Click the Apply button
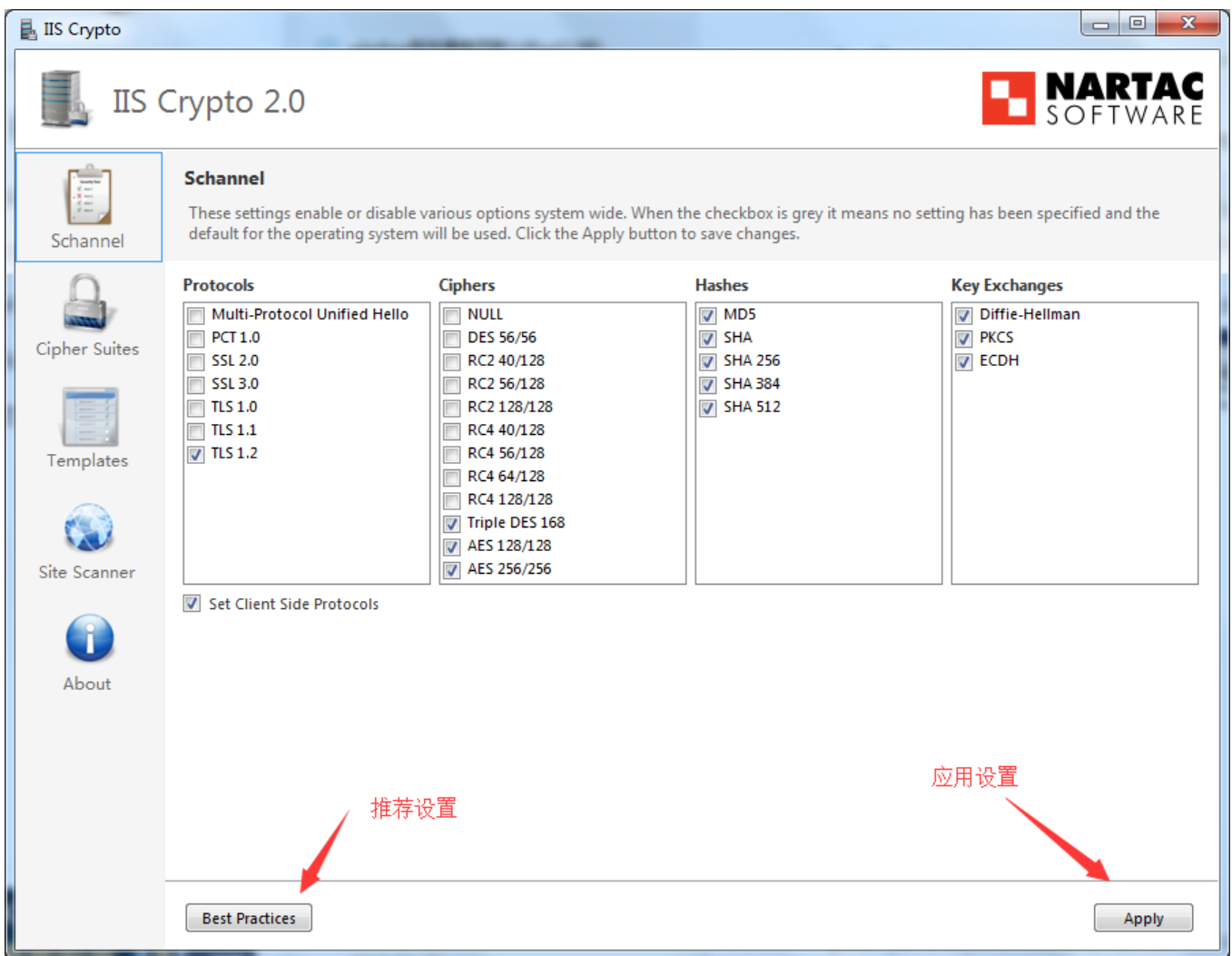The width and height of the screenshot is (1232, 956). point(1143,918)
